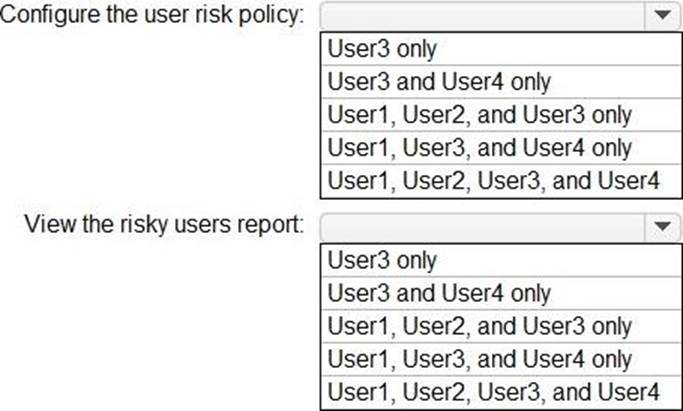The height and width of the screenshot is (411, 683).
Task: Pick the last option in the risky users report list
Action: tap(494, 391)
